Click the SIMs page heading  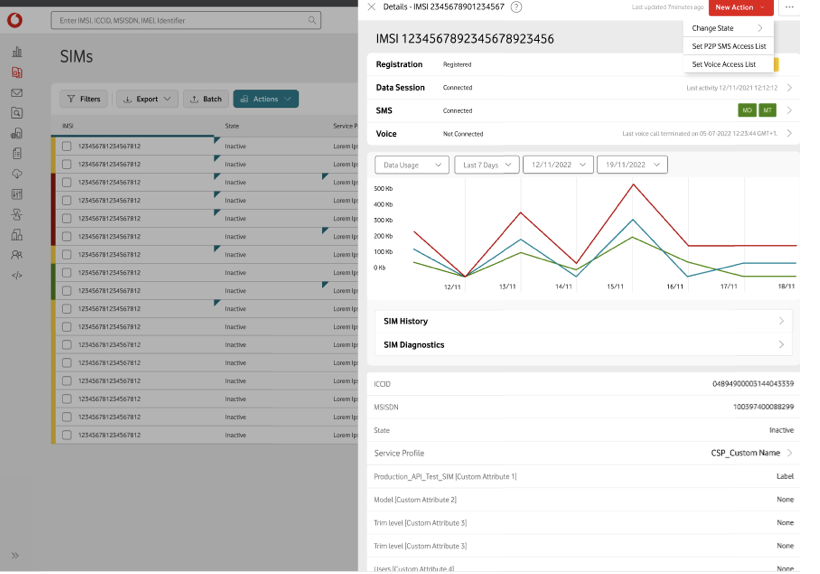(76, 56)
